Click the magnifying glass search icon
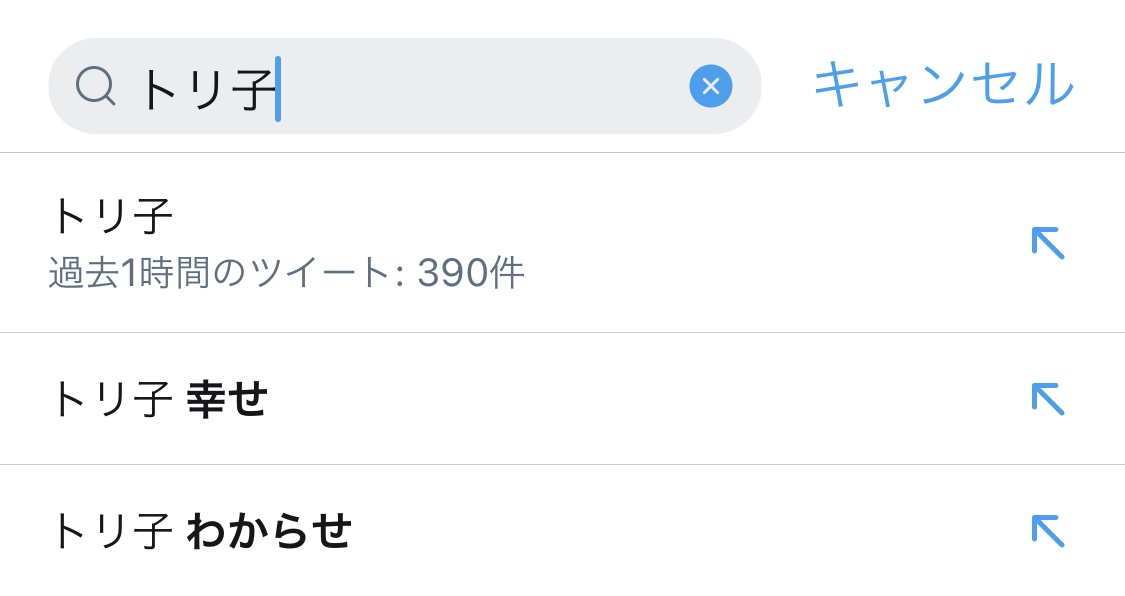The width and height of the screenshot is (1125, 596). pyautogui.click(x=96, y=87)
